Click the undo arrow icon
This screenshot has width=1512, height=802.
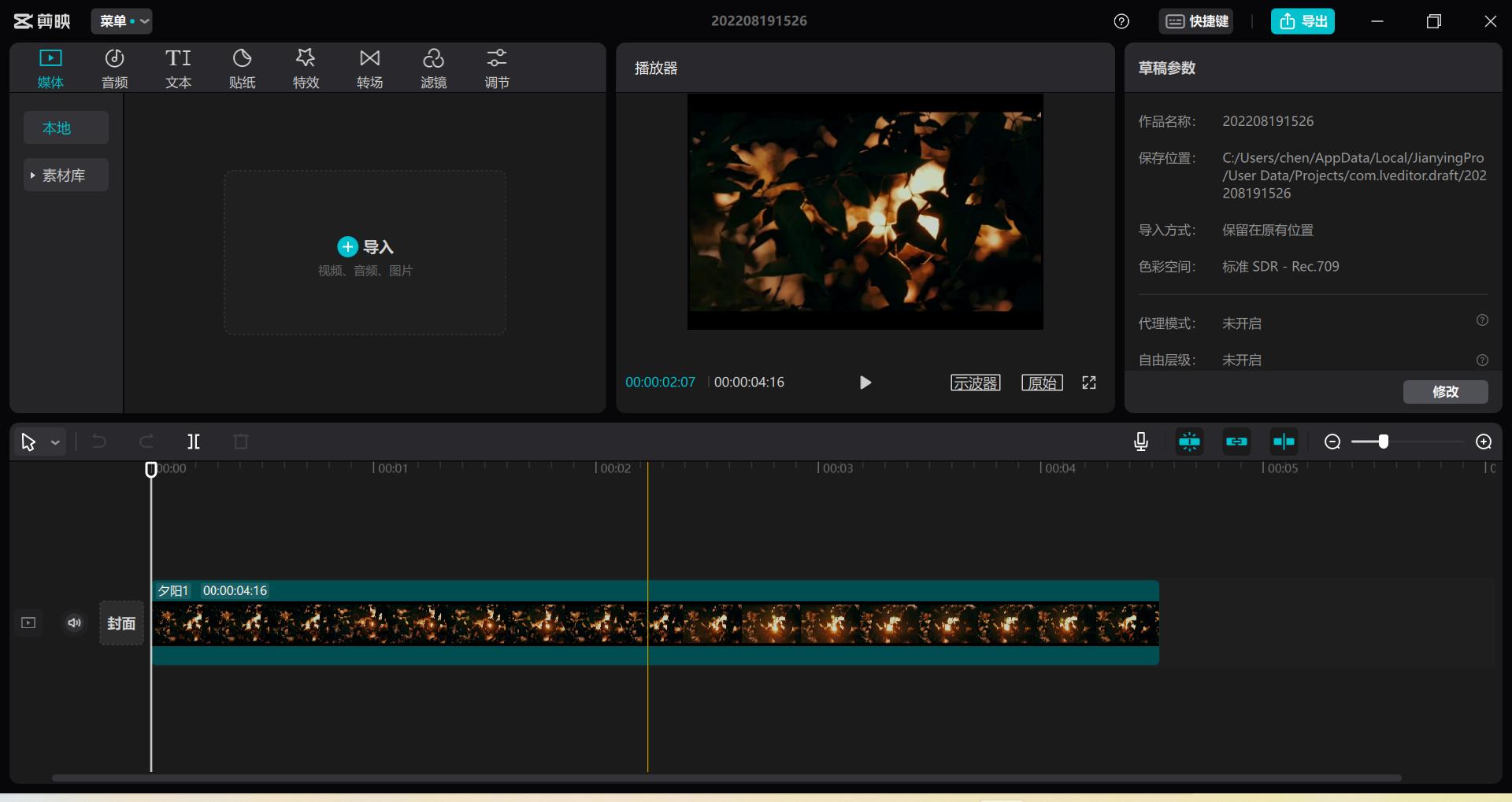(x=99, y=442)
